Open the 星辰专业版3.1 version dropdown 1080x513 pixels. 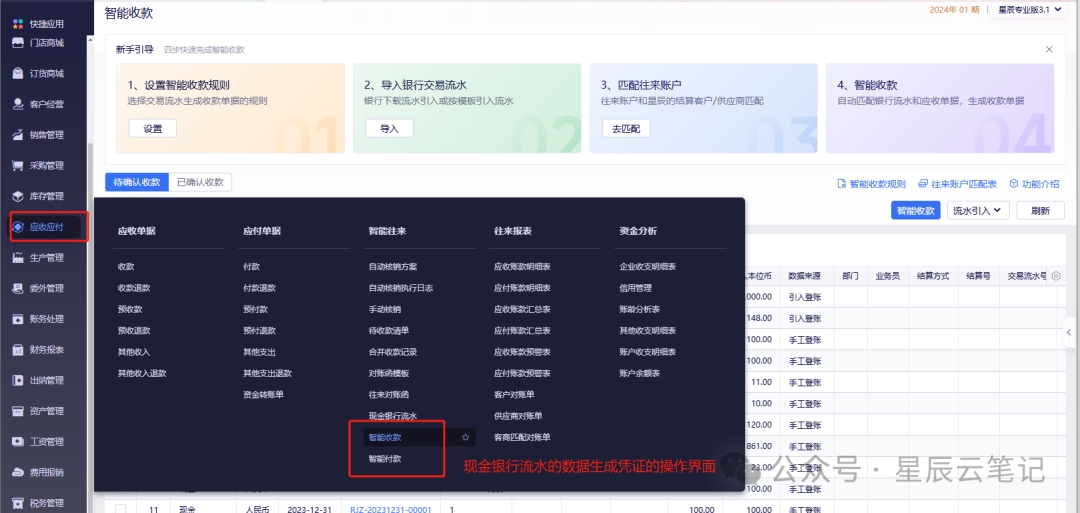pyautogui.click(x=1030, y=9)
